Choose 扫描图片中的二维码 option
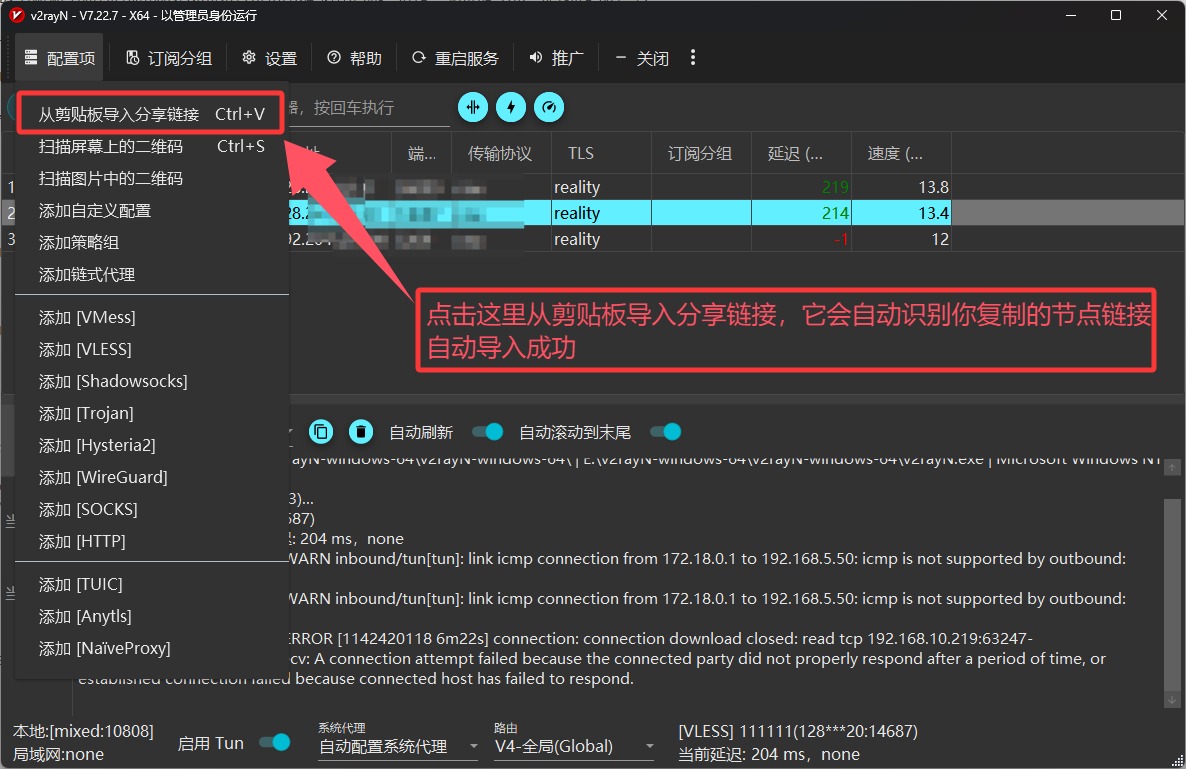Viewport: 1186px width, 769px height. [x=151, y=178]
